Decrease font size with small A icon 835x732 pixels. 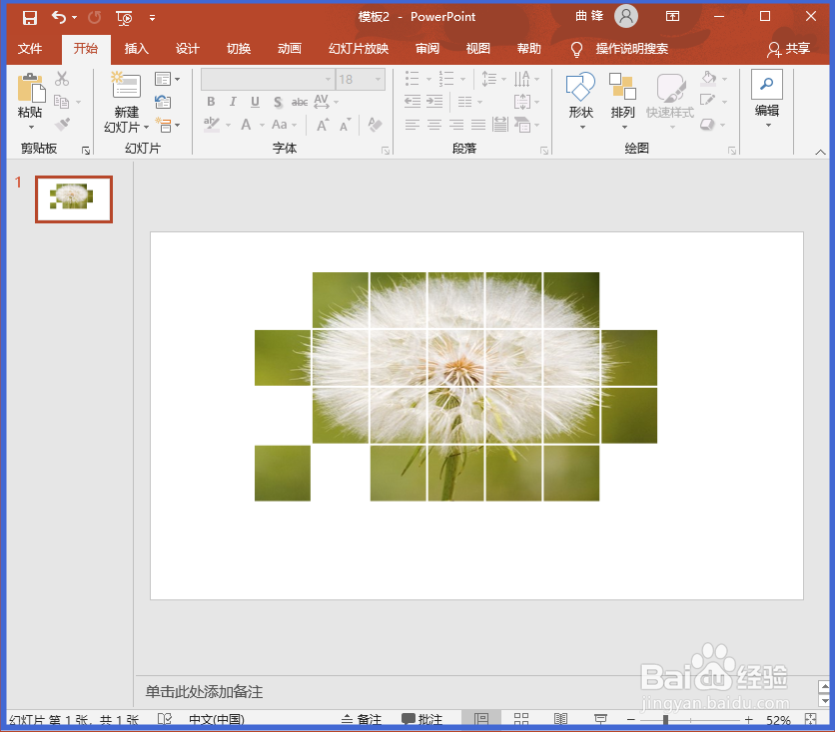[345, 125]
